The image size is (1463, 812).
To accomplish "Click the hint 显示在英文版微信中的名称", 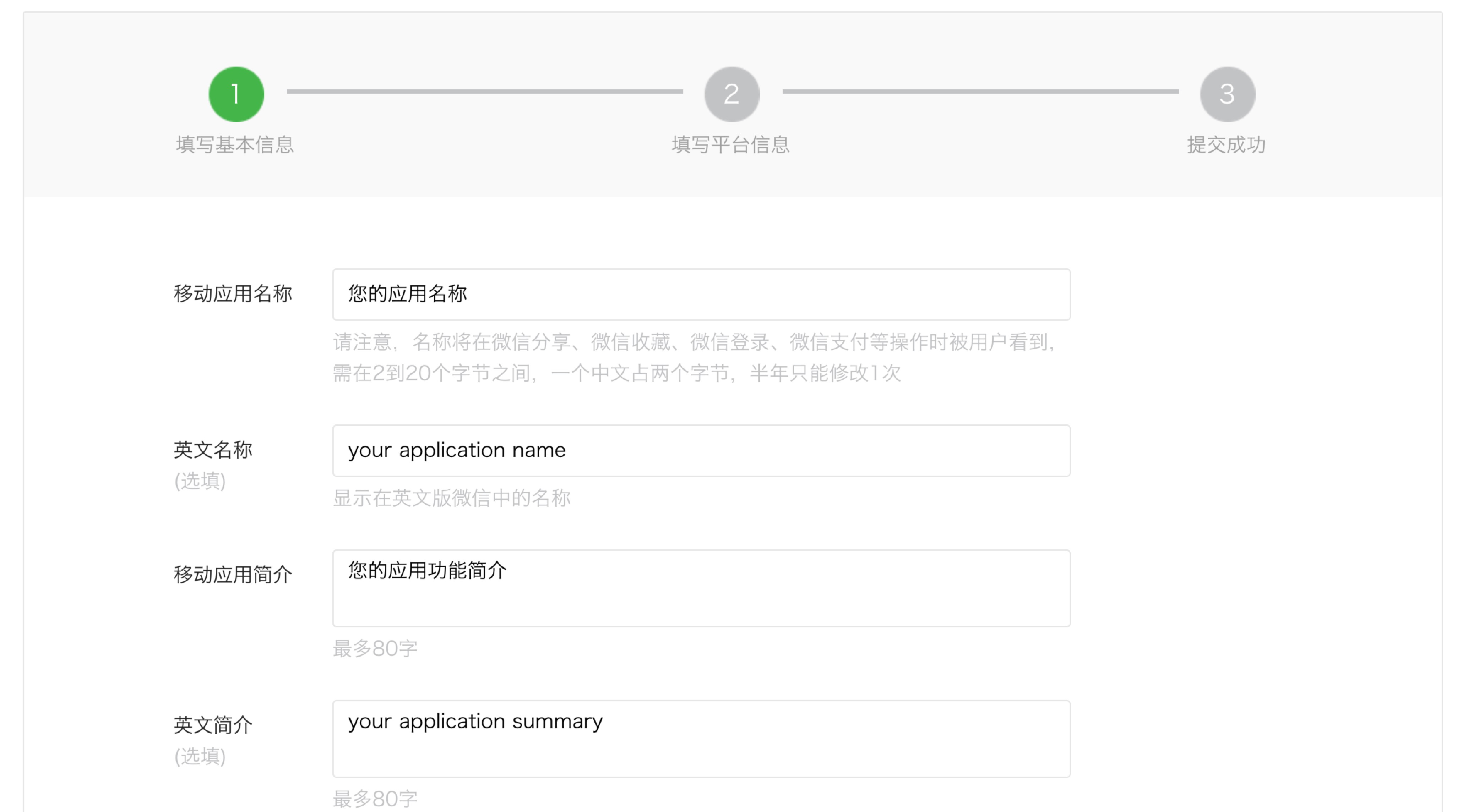I will coord(452,498).
